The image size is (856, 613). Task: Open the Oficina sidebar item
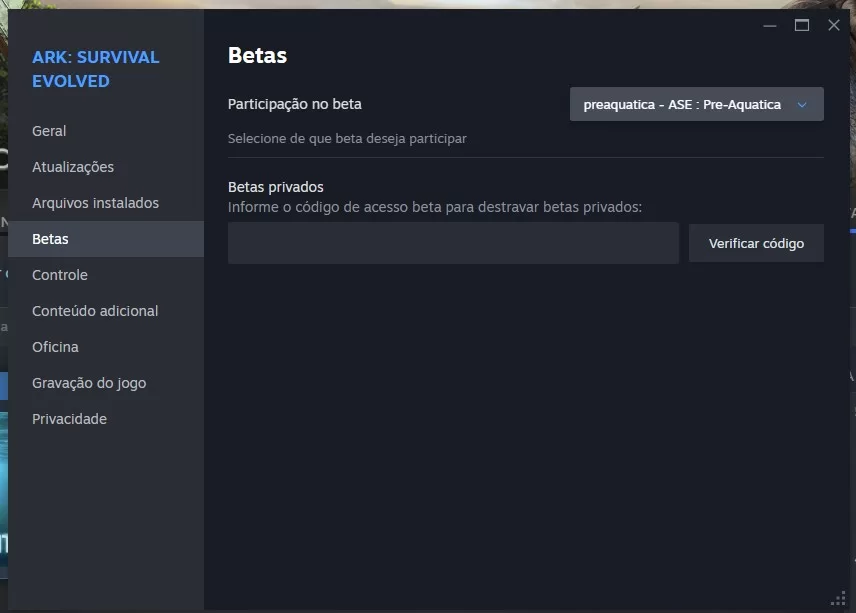[x=55, y=347]
